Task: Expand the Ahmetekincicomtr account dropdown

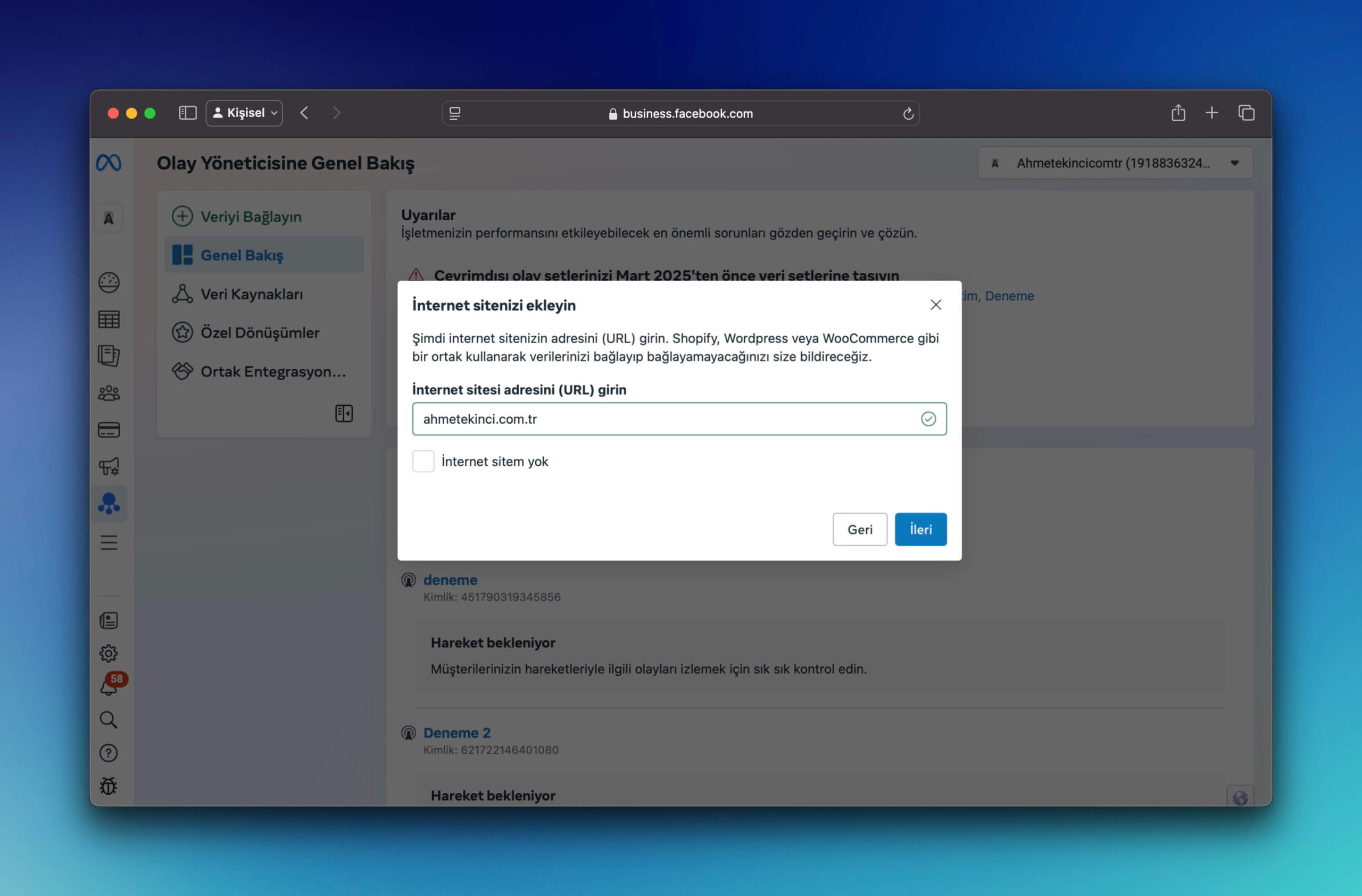Action: point(1115,163)
